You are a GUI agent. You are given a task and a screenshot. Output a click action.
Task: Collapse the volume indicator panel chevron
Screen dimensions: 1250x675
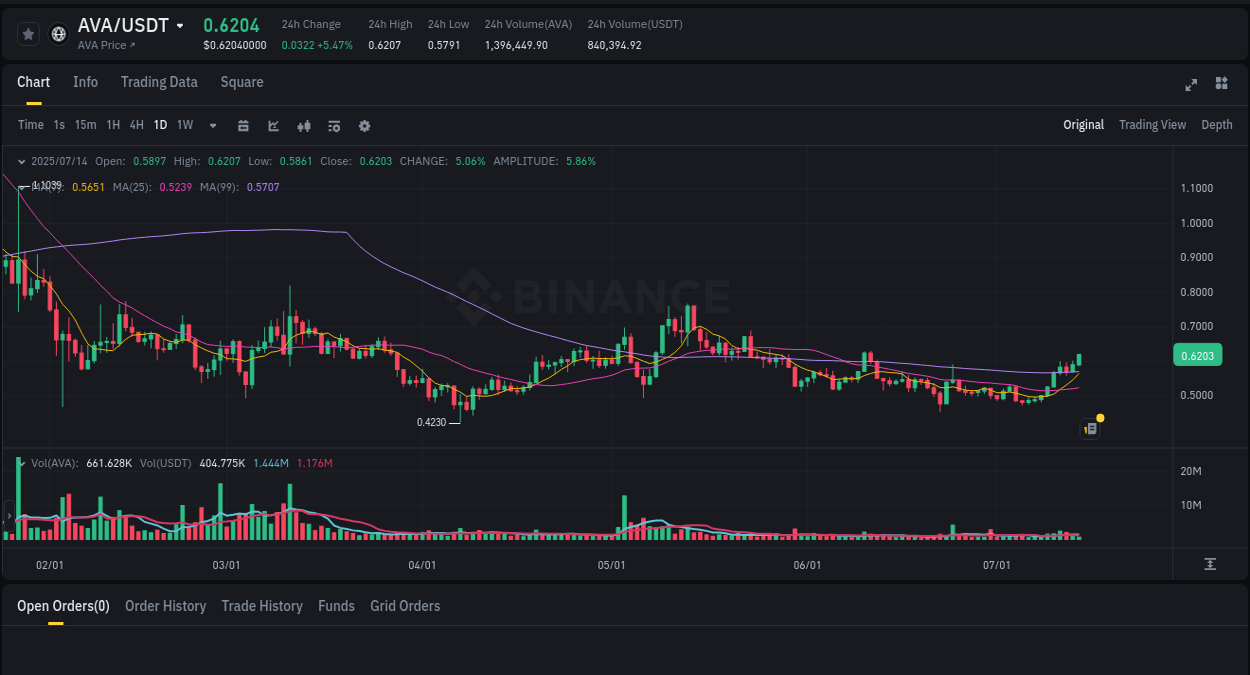tap(20, 462)
